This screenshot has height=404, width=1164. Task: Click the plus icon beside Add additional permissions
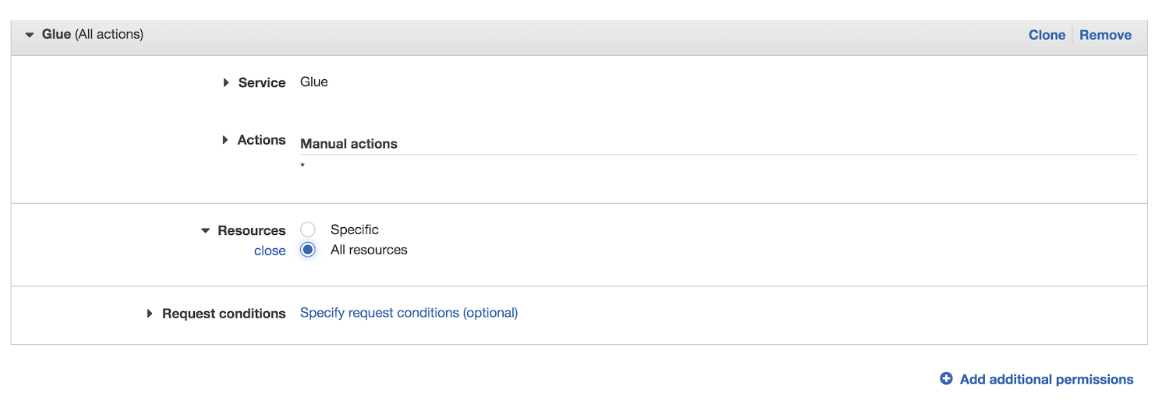946,379
